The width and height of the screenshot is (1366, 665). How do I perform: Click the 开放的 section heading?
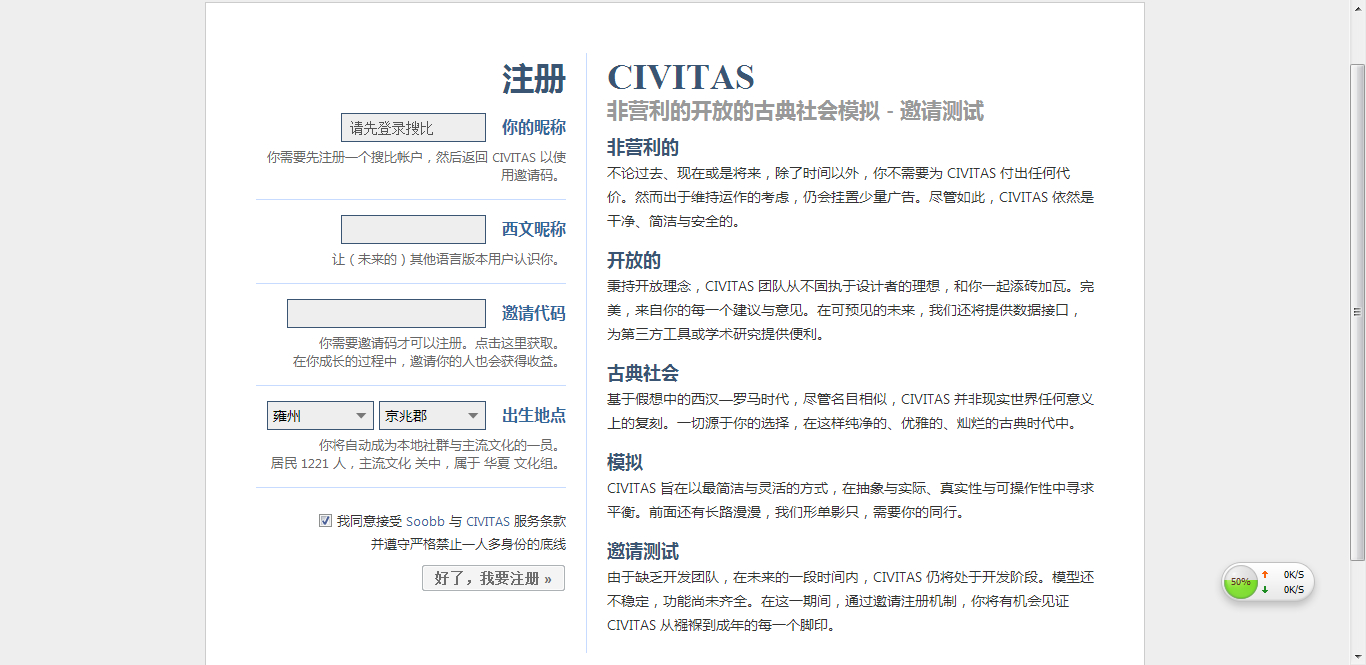pyautogui.click(x=634, y=261)
